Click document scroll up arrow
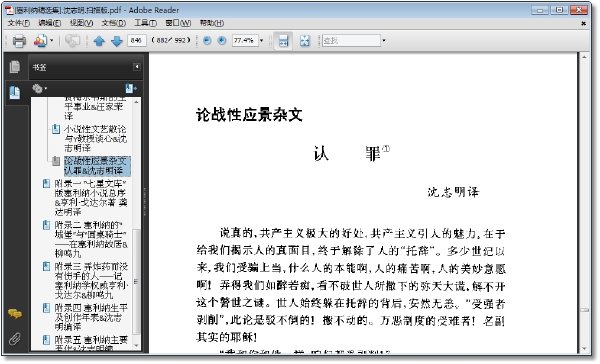The width and height of the screenshot is (600, 364). point(584,57)
